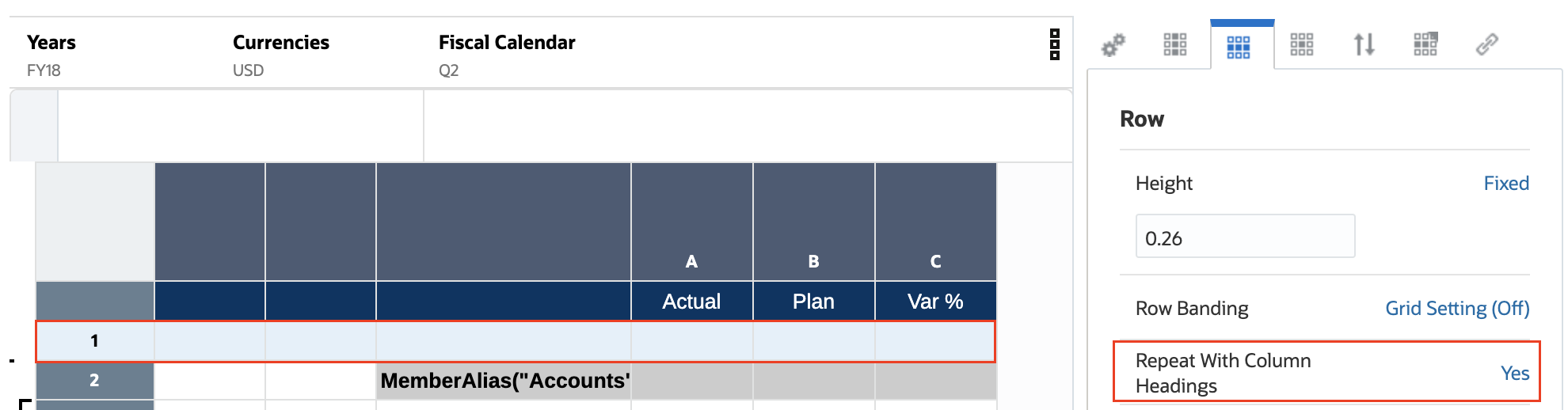Open the column properties grid tab
This screenshot has width=1568, height=410.
1175,44
